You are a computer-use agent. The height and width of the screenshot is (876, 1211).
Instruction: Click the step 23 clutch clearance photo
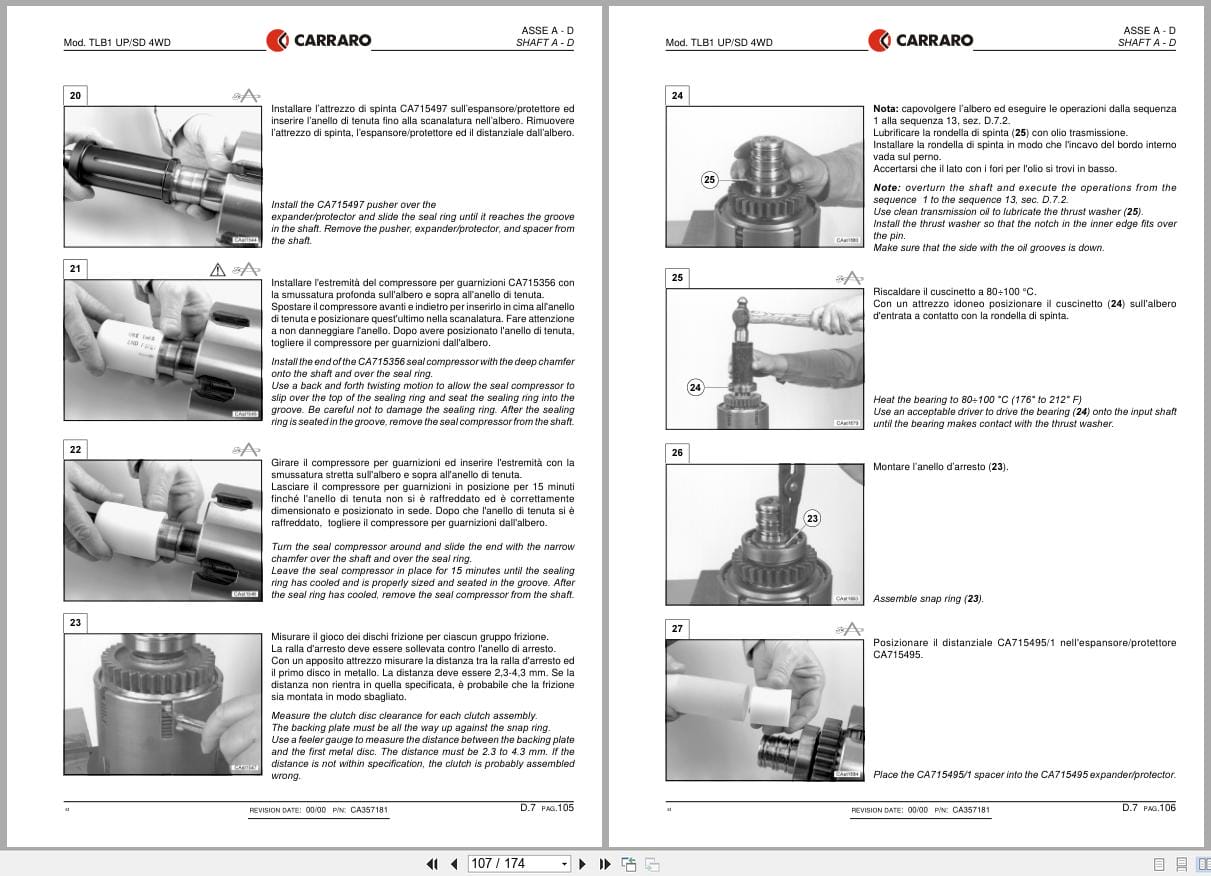(162, 703)
